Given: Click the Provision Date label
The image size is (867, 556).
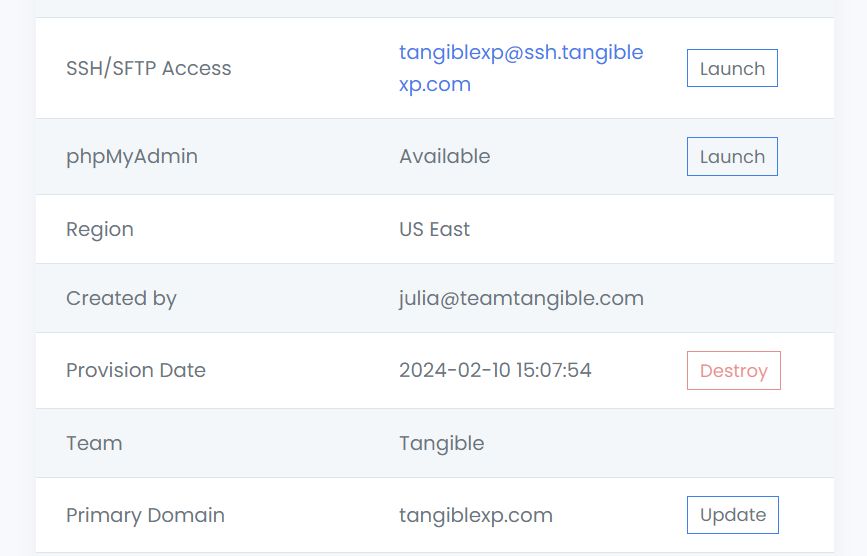Looking at the screenshot, I should click(136, 370).
